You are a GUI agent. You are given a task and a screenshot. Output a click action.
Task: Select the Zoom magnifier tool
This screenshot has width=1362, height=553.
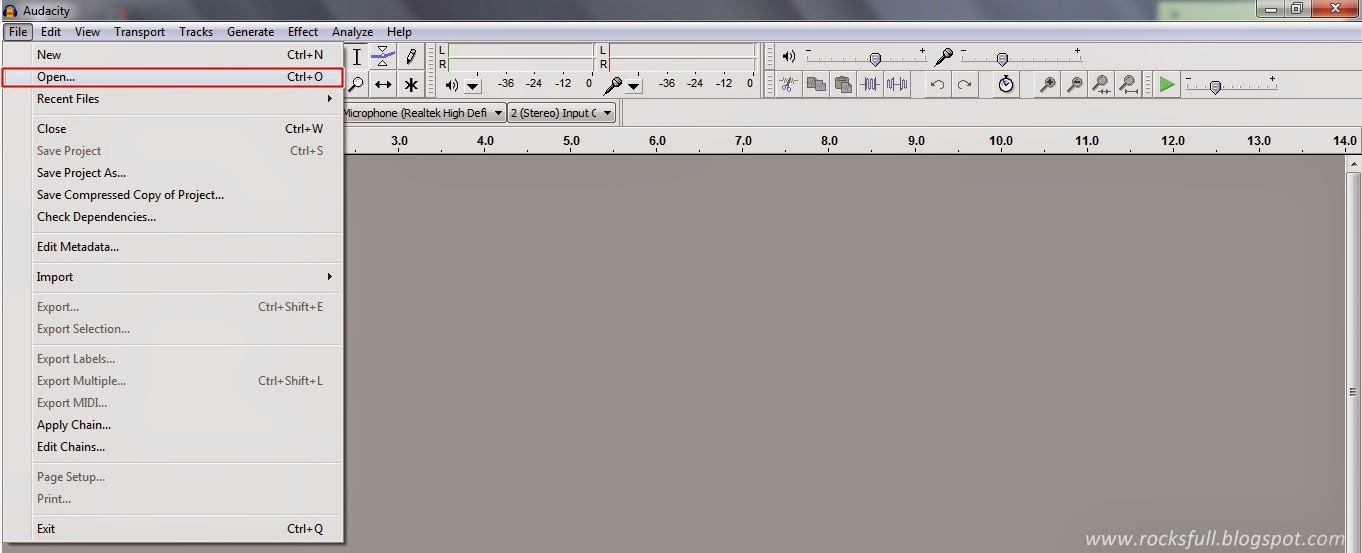pos(356,85)
